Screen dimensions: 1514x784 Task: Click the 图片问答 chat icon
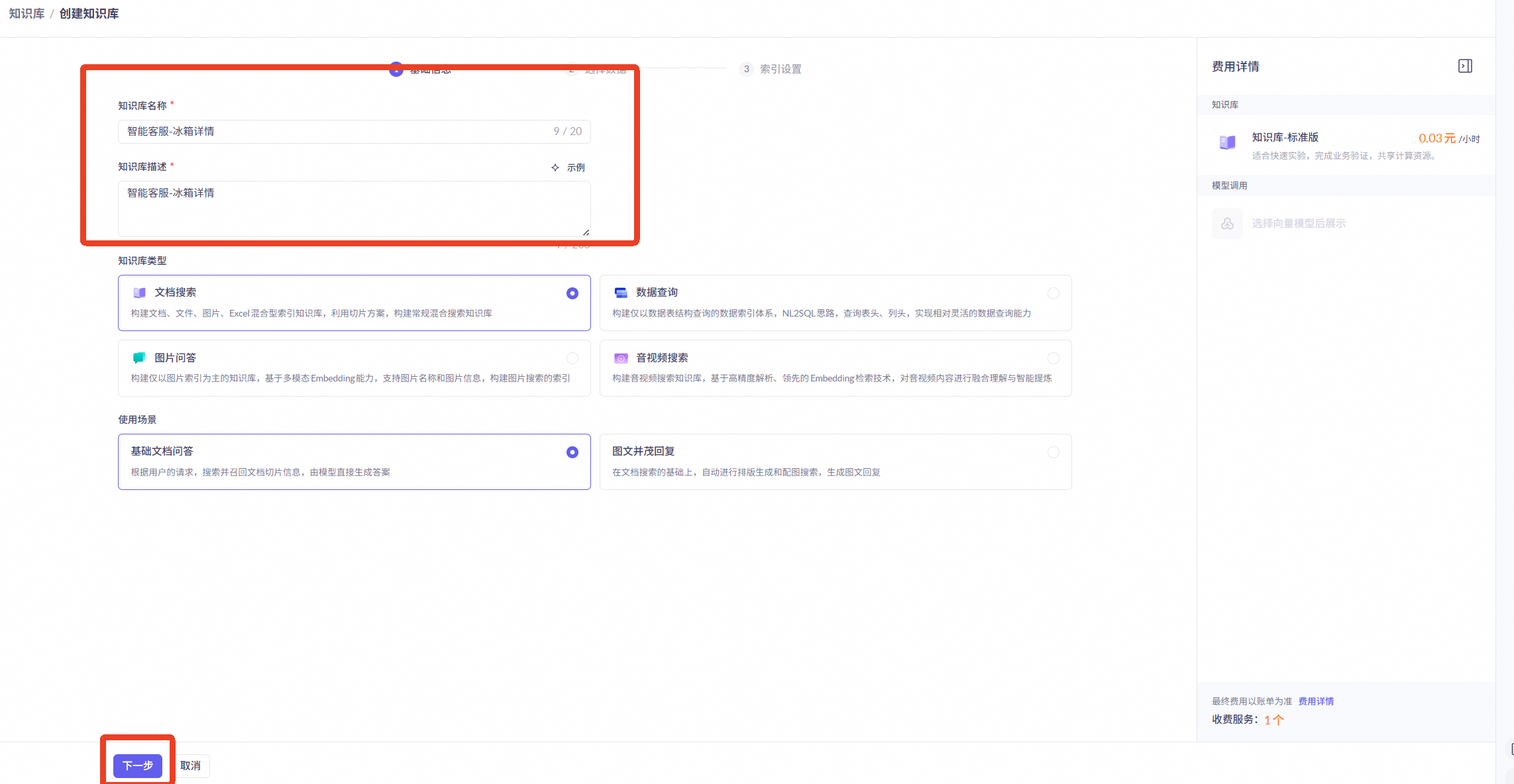[139, 358]
